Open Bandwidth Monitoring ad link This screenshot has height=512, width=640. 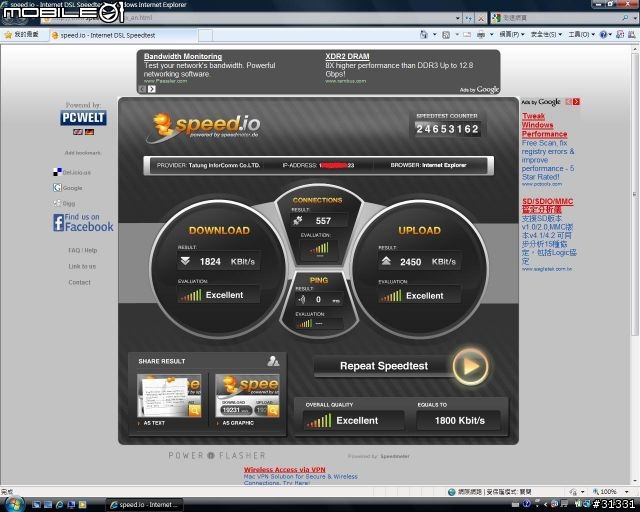click(183, 56)
